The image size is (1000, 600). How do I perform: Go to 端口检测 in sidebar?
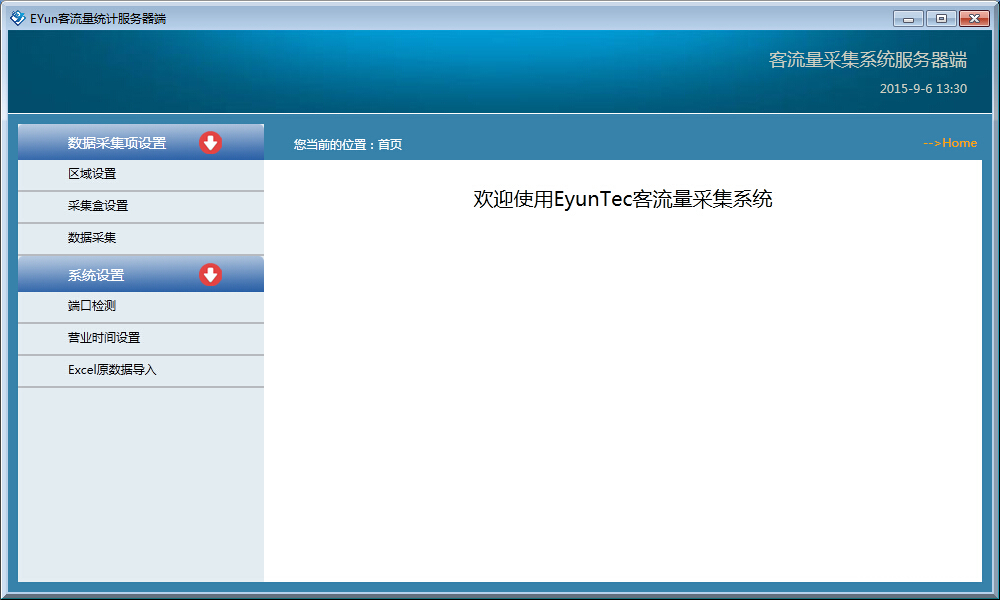(92, 306)
